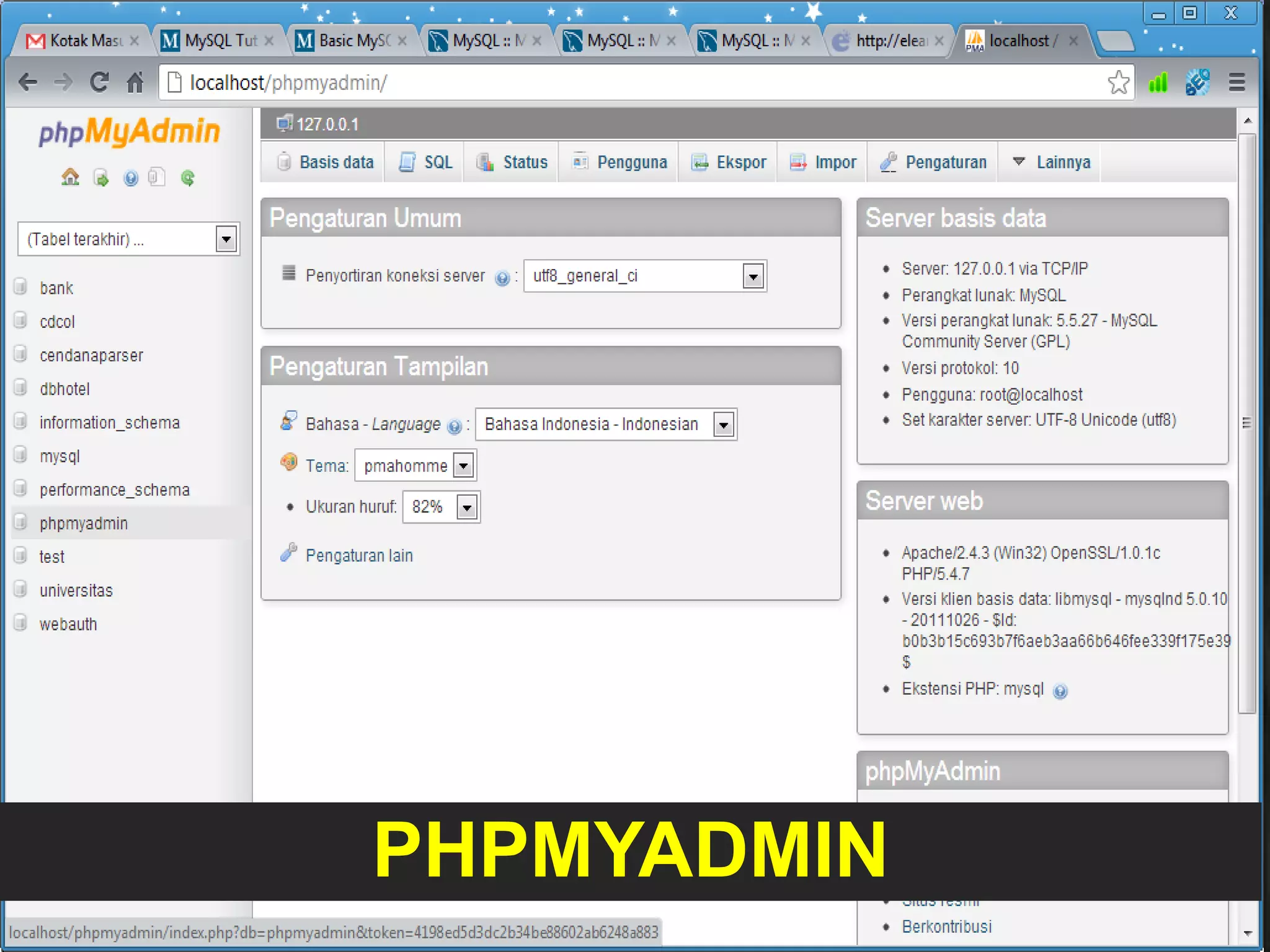Screen dimensions: 1270x952
Task: Click the blue puzzle extension icon
Action: pyautogui.click(x=1197, y=82)
